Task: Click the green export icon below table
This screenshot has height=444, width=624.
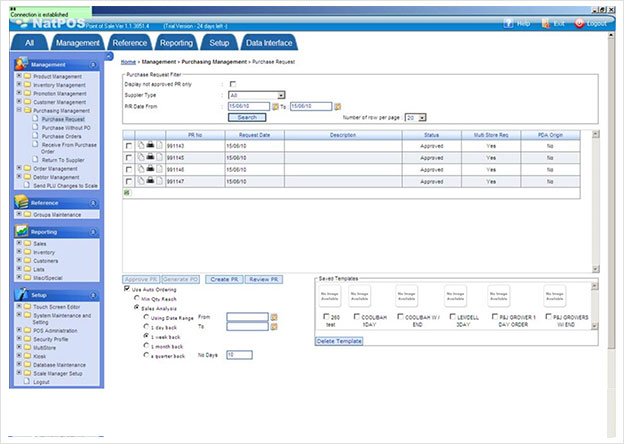Action: 127,193
